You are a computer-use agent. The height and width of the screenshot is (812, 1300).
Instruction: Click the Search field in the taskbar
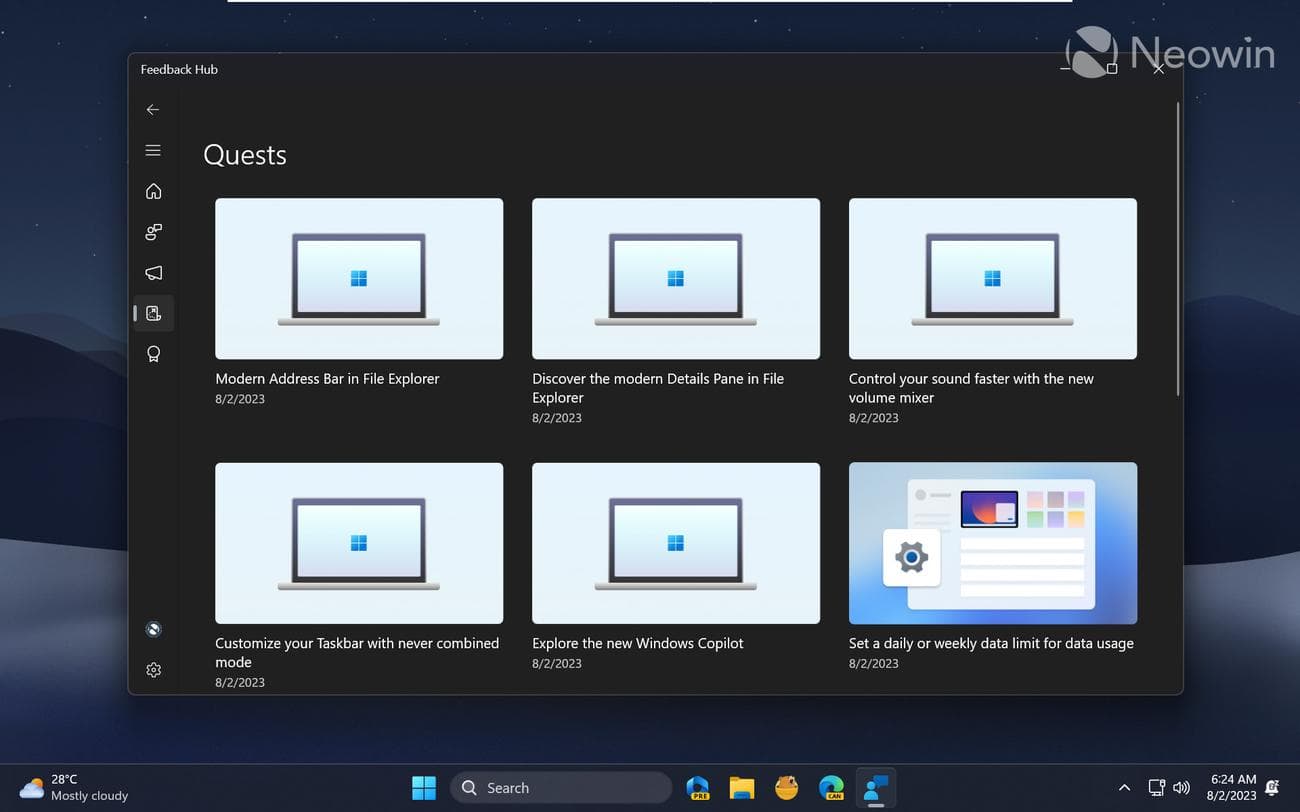(560, 787)
